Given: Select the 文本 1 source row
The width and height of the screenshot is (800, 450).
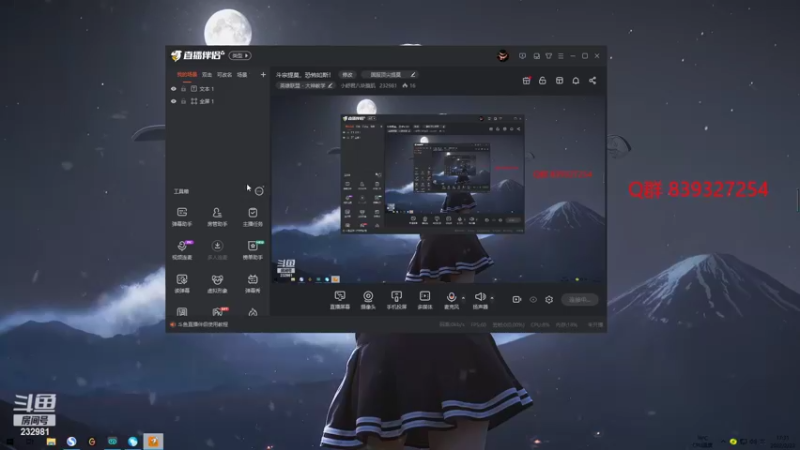Looking at the screenshot, I should pos(218,89).
